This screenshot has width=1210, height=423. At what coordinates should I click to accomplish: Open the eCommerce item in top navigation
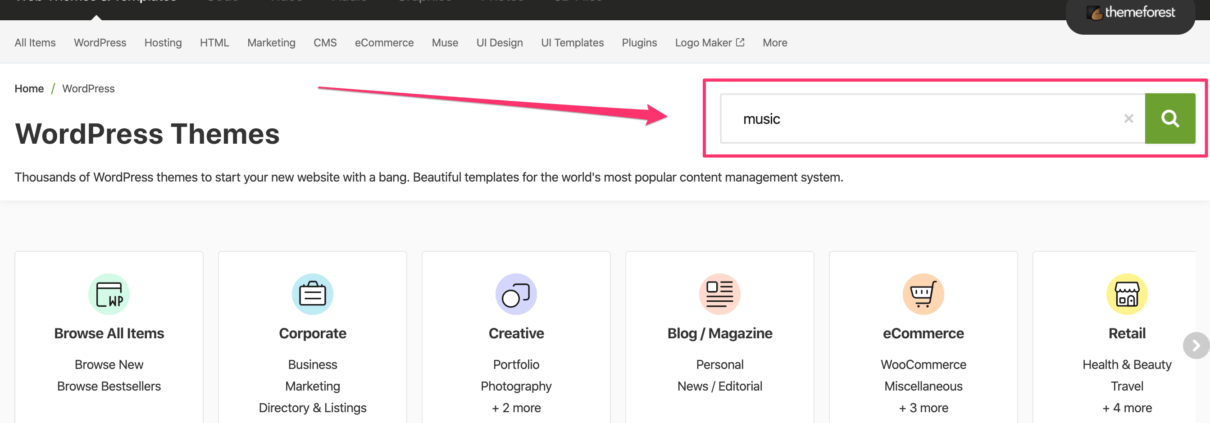[x=384, y=43]
